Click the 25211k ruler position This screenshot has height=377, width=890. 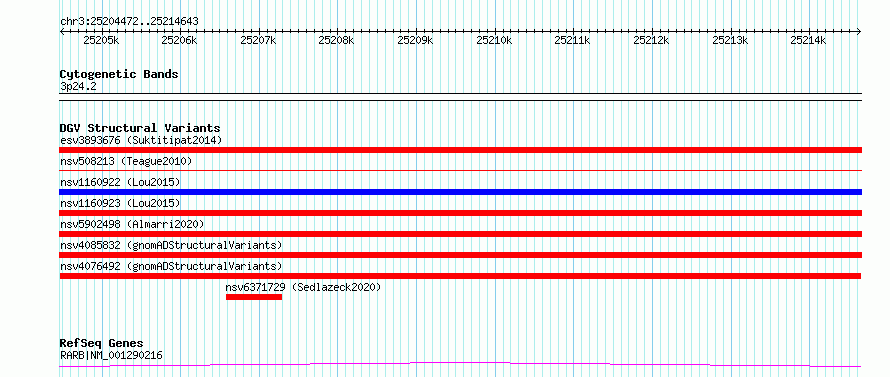573,41
